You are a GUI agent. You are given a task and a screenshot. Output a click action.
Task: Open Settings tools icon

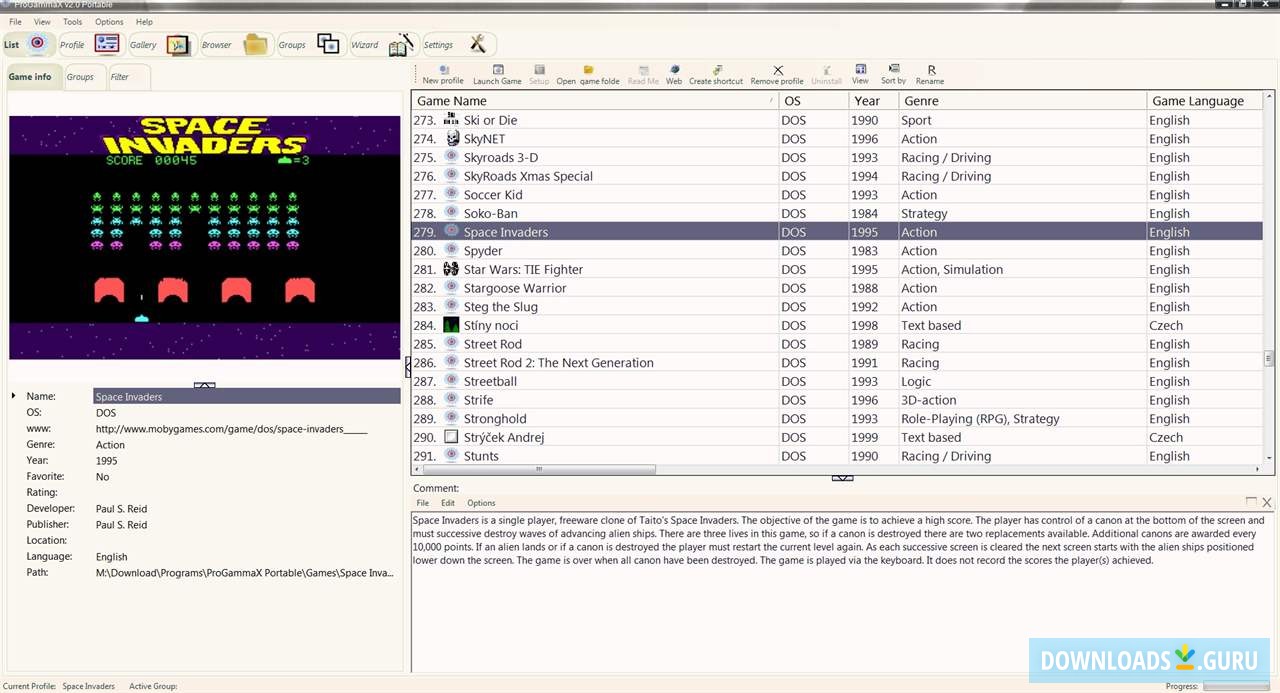(477, 44)
